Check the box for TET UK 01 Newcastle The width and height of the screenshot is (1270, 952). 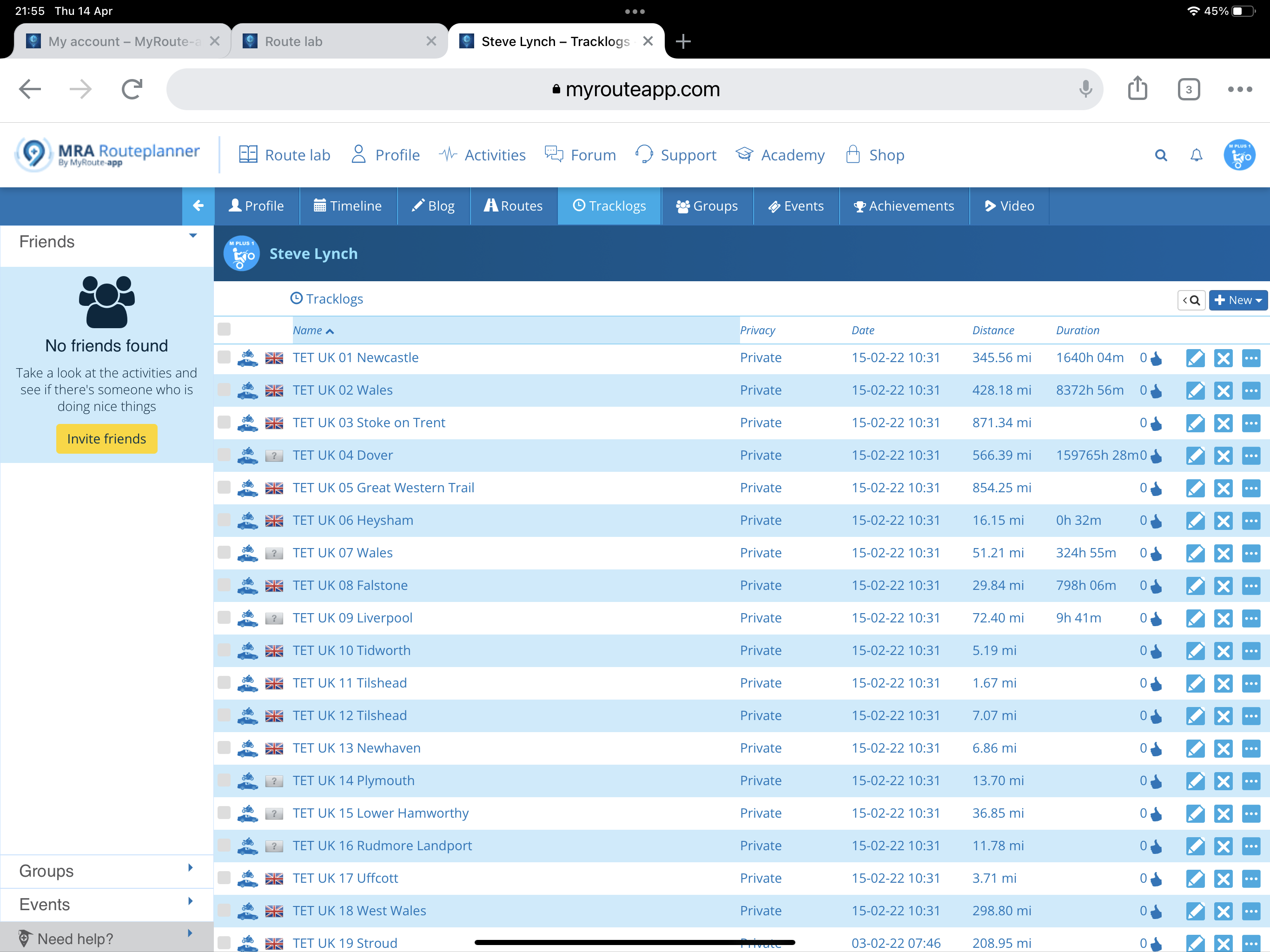[x=224, y=357]
